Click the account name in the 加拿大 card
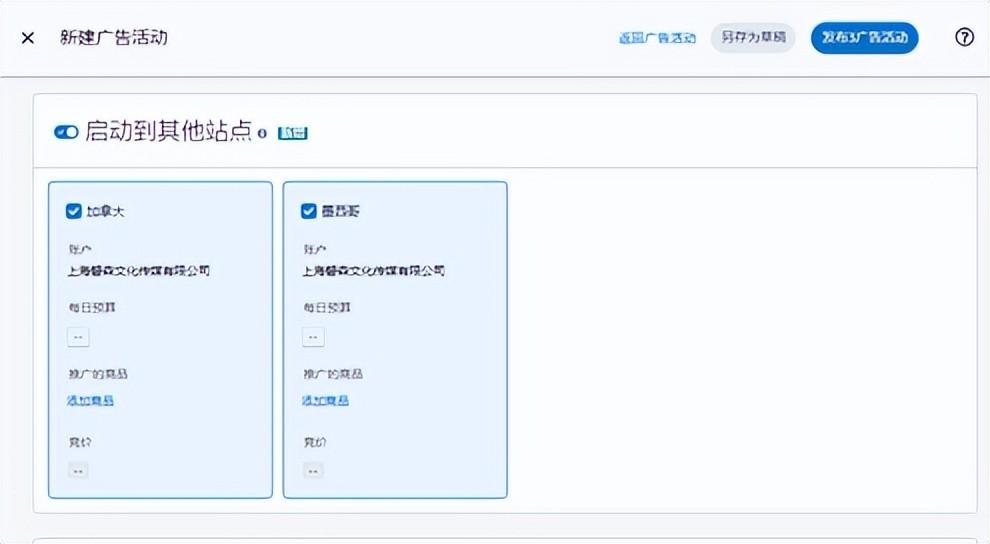Screen dimensions: 990x544 tap(138, 270)
